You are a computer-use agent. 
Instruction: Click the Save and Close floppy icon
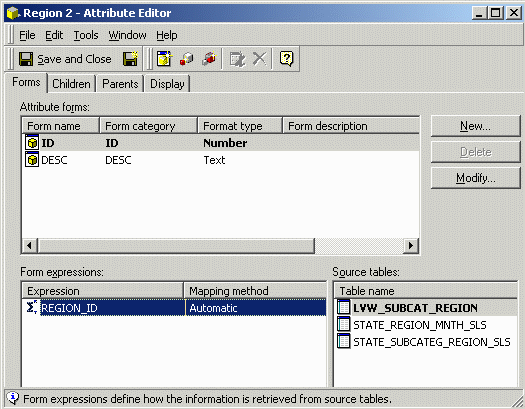click(26, 59)
